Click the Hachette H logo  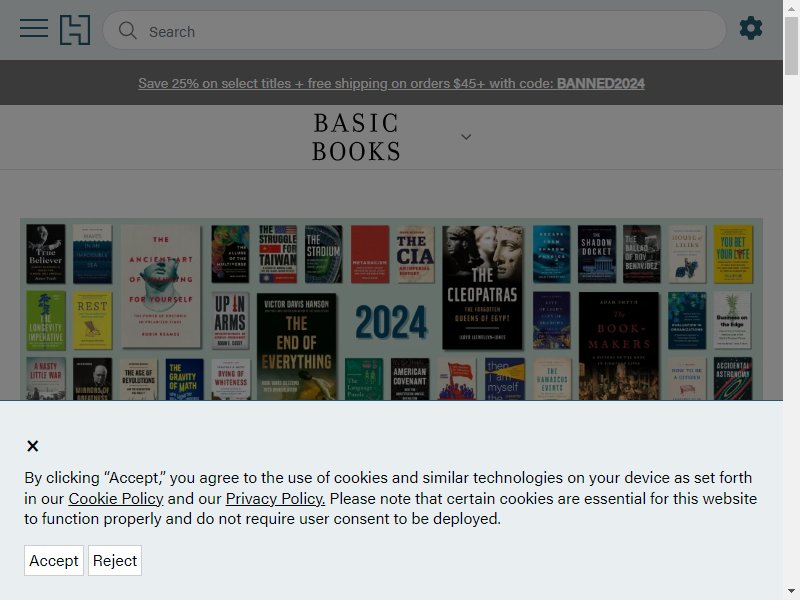[x=75, y=30]
